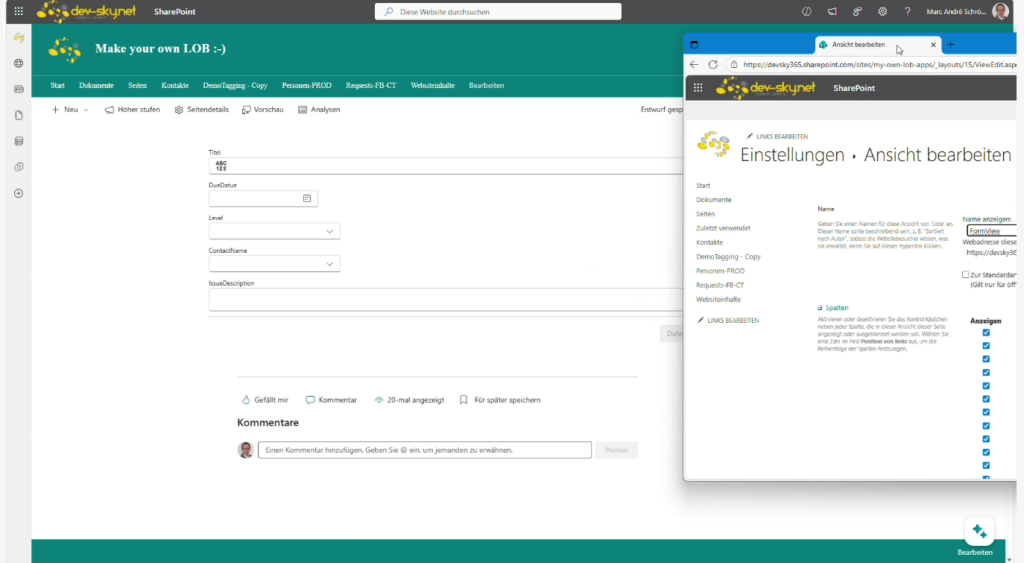This screenshot has height=563, width=1024.
Task: Click the settings gear in top bar
Action: [x=882, y=11]
